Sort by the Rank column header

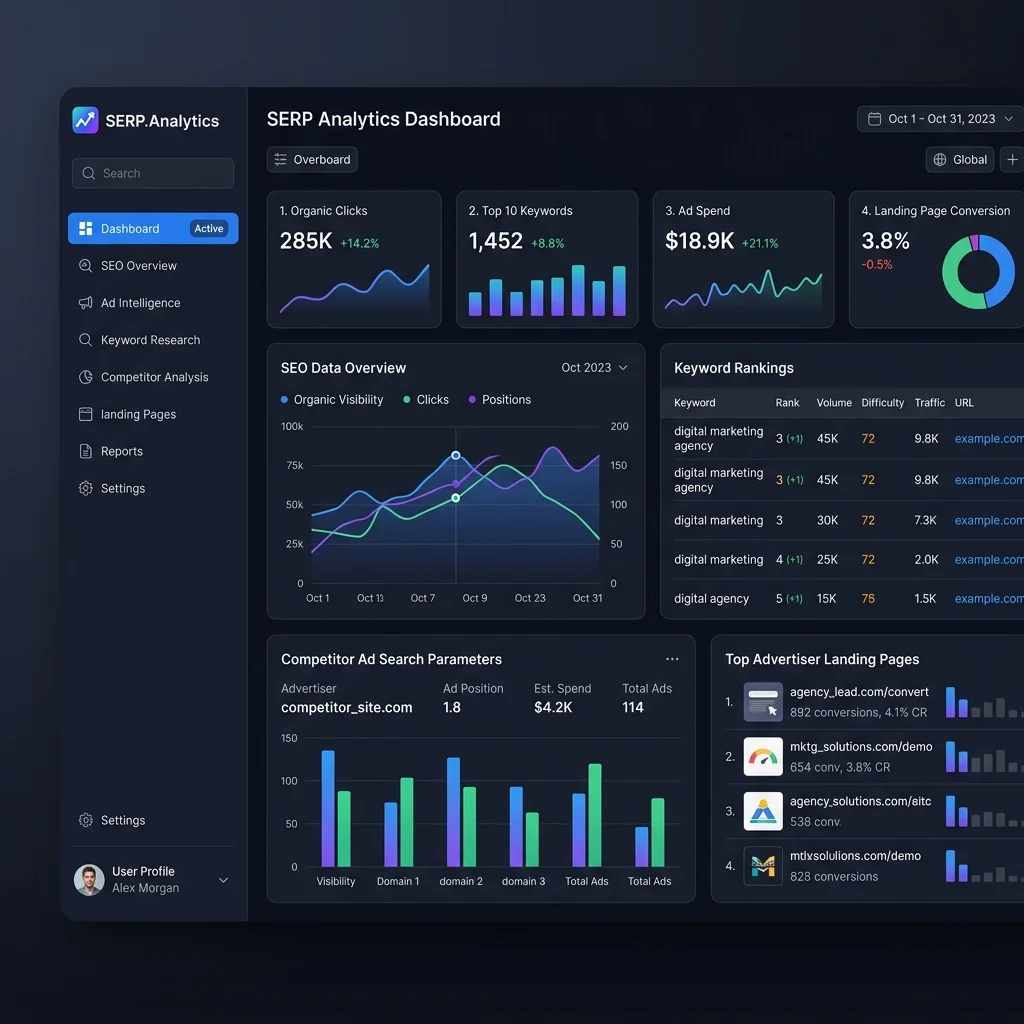[787, 403]
